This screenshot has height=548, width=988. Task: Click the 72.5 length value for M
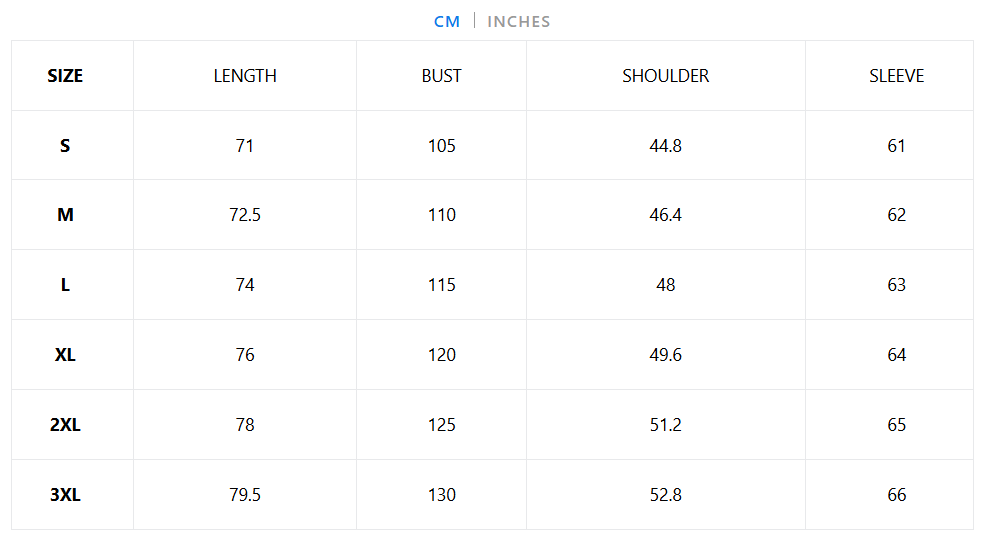245,215
